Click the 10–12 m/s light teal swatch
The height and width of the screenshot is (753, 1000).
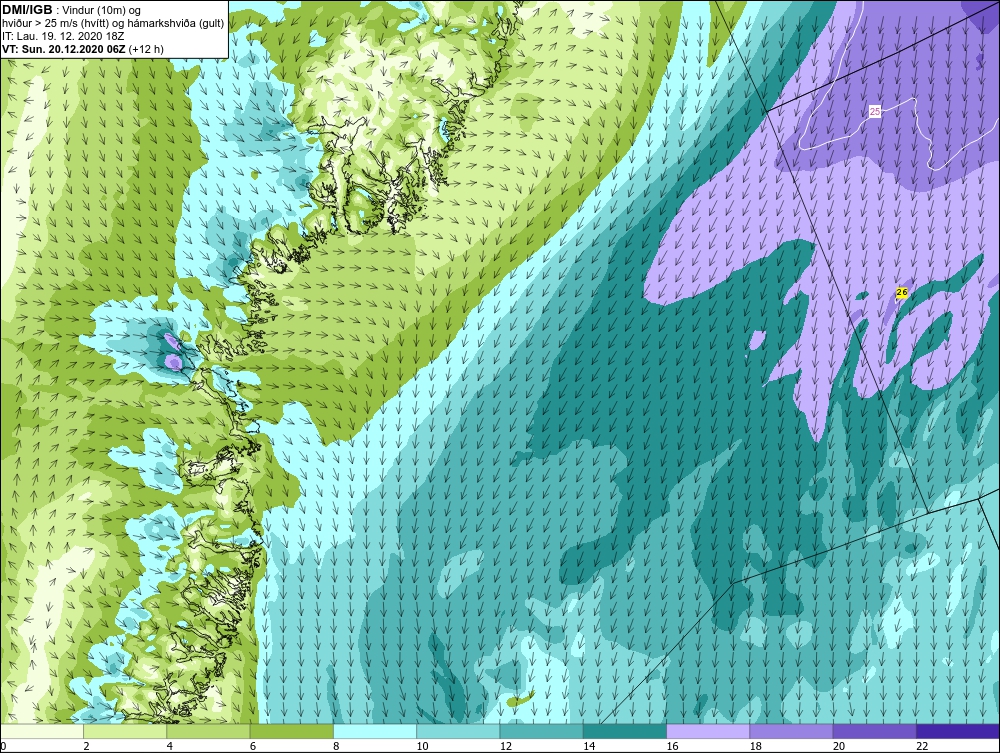pos(458,731)
